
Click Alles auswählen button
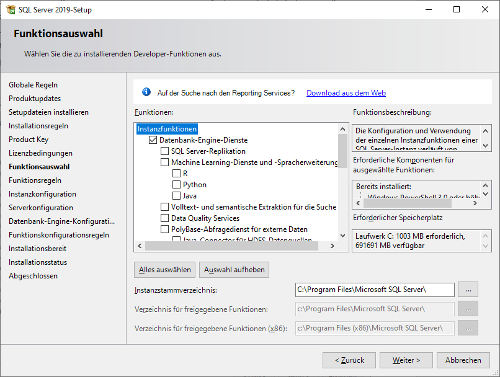[x=165, y=270]
